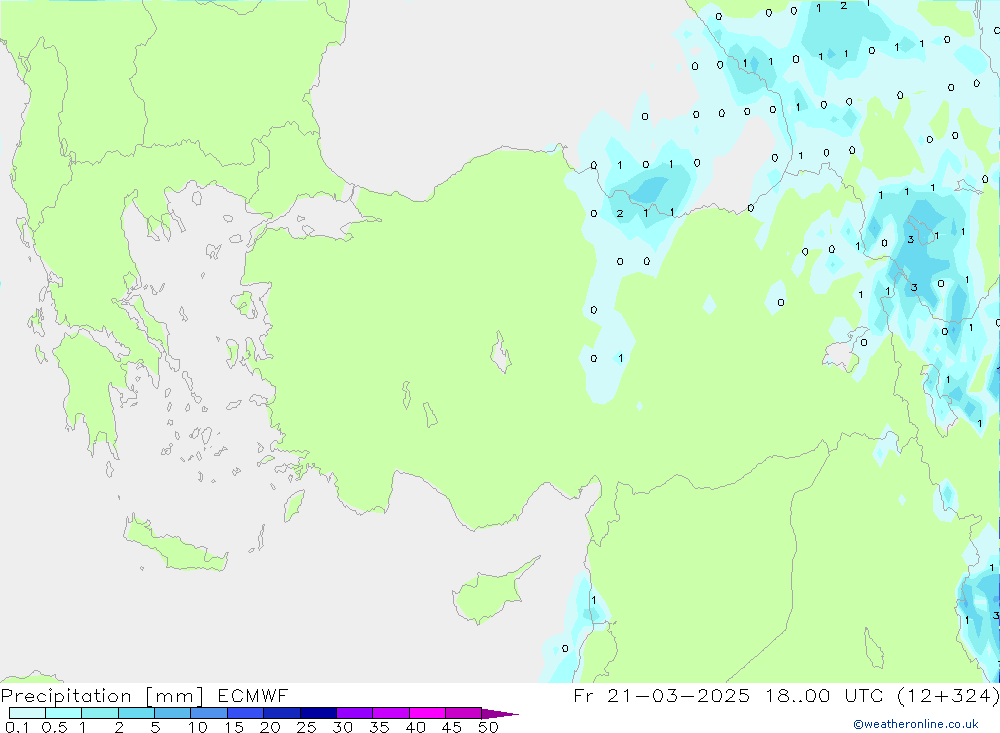Screen dimensions: 1000x733
Task: Click the legend label '15'
Action: 234,727
